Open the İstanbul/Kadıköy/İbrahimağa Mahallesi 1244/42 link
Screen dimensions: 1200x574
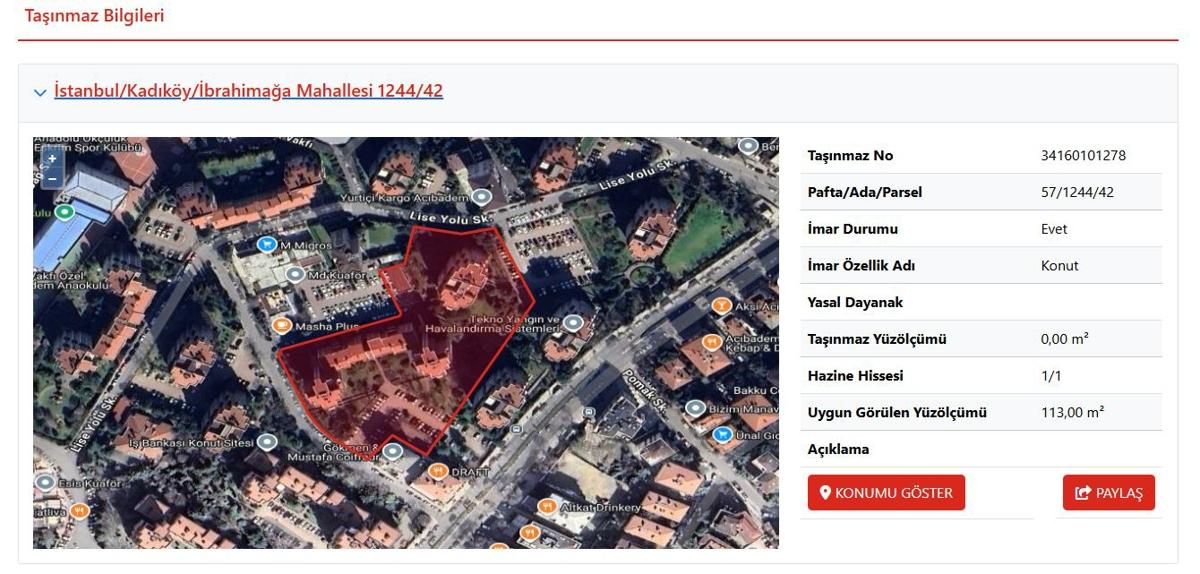[x=248, y=91]
